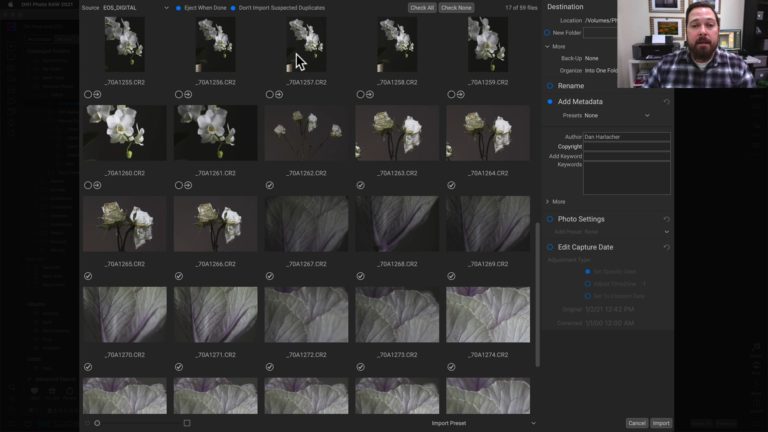
Task: Select the _70A1271.CR2 leaf thumbnail
Action: pyautogui.click(x=216, y=314)
